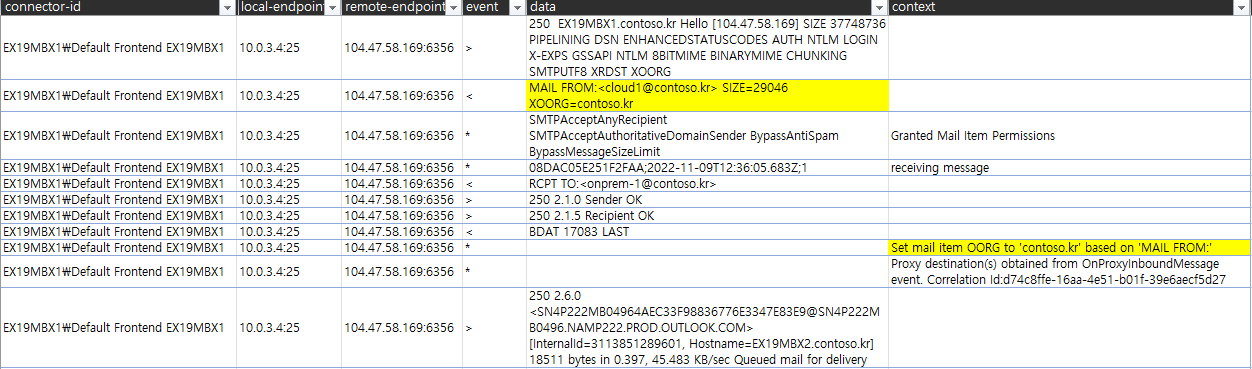Select the 'BDAT 17083 LAST' cell
The width and height of the screenshot is (1252, 369).
click(x=707, y=231)
